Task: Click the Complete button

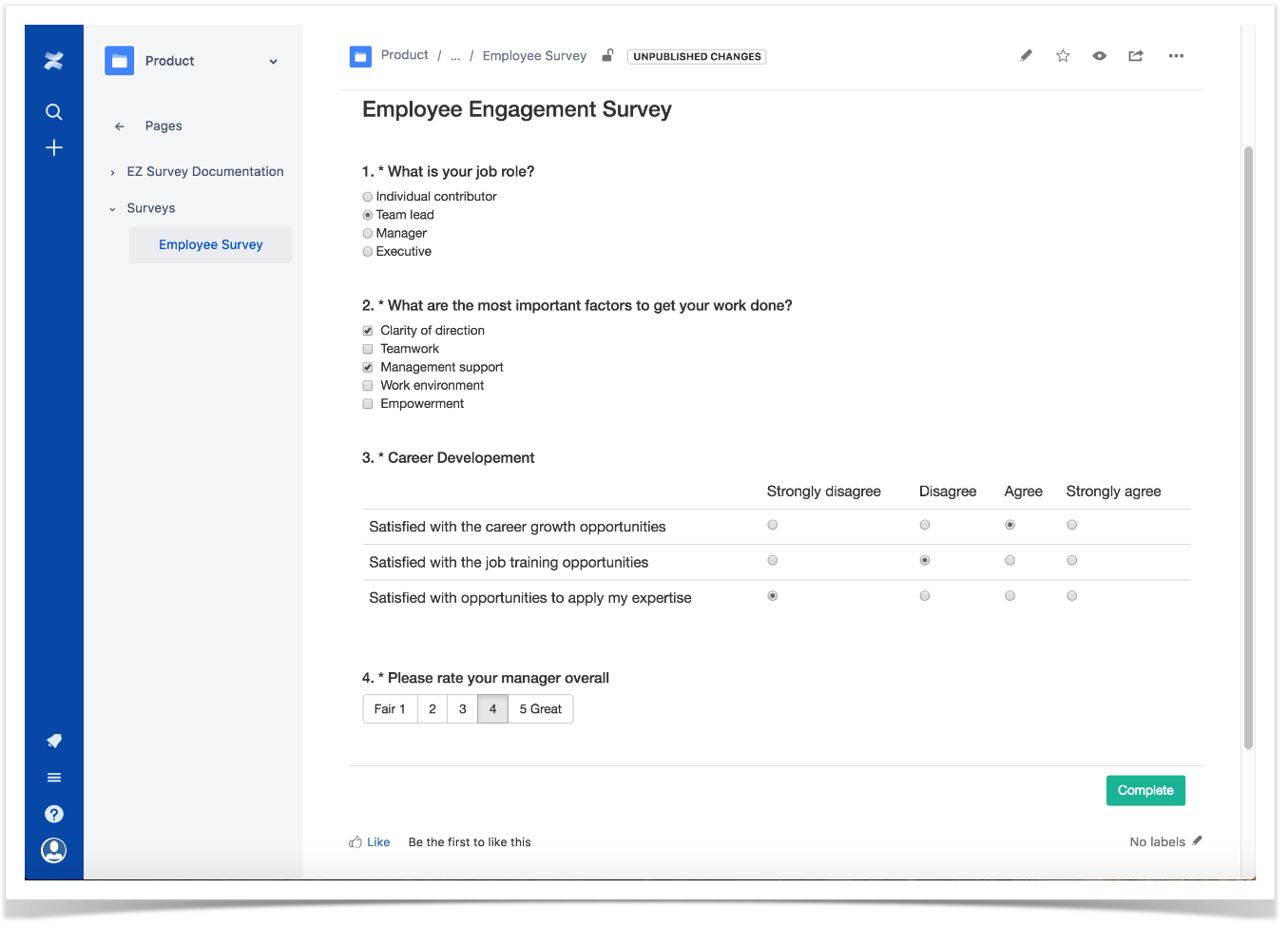Action: [1145, 791]
